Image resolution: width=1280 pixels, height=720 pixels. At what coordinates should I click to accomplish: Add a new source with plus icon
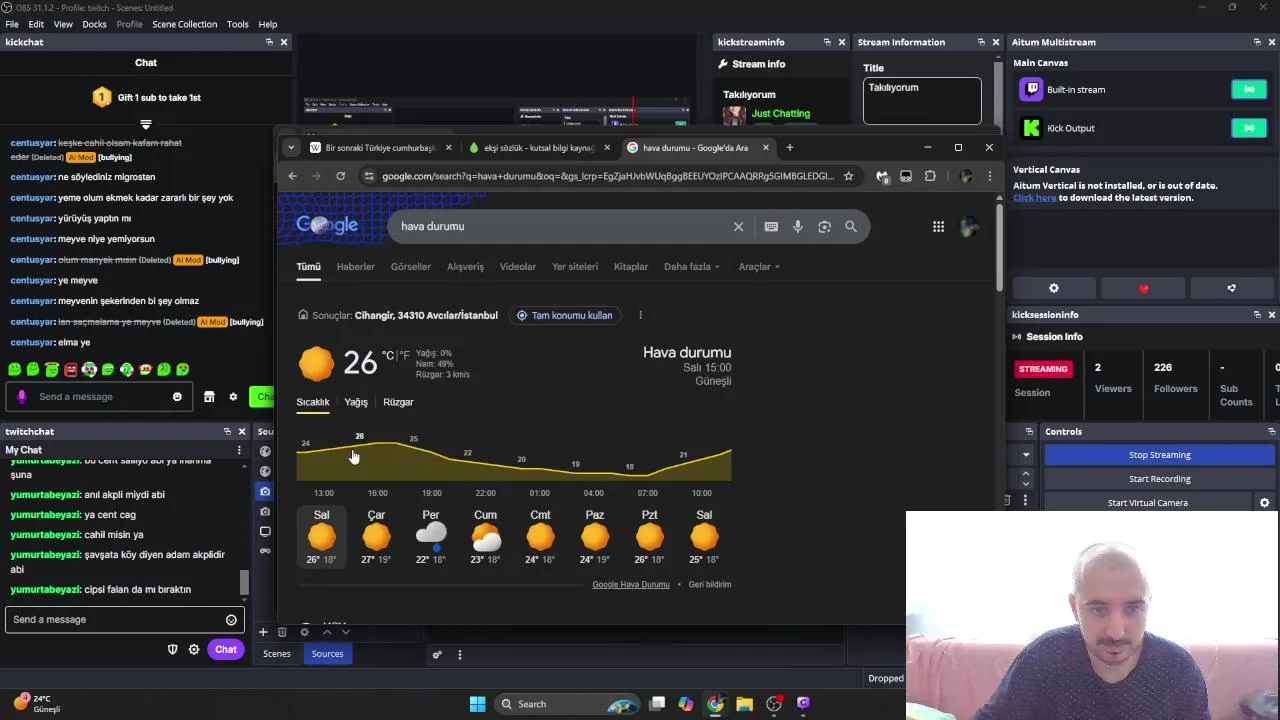[x=263, y=632]
